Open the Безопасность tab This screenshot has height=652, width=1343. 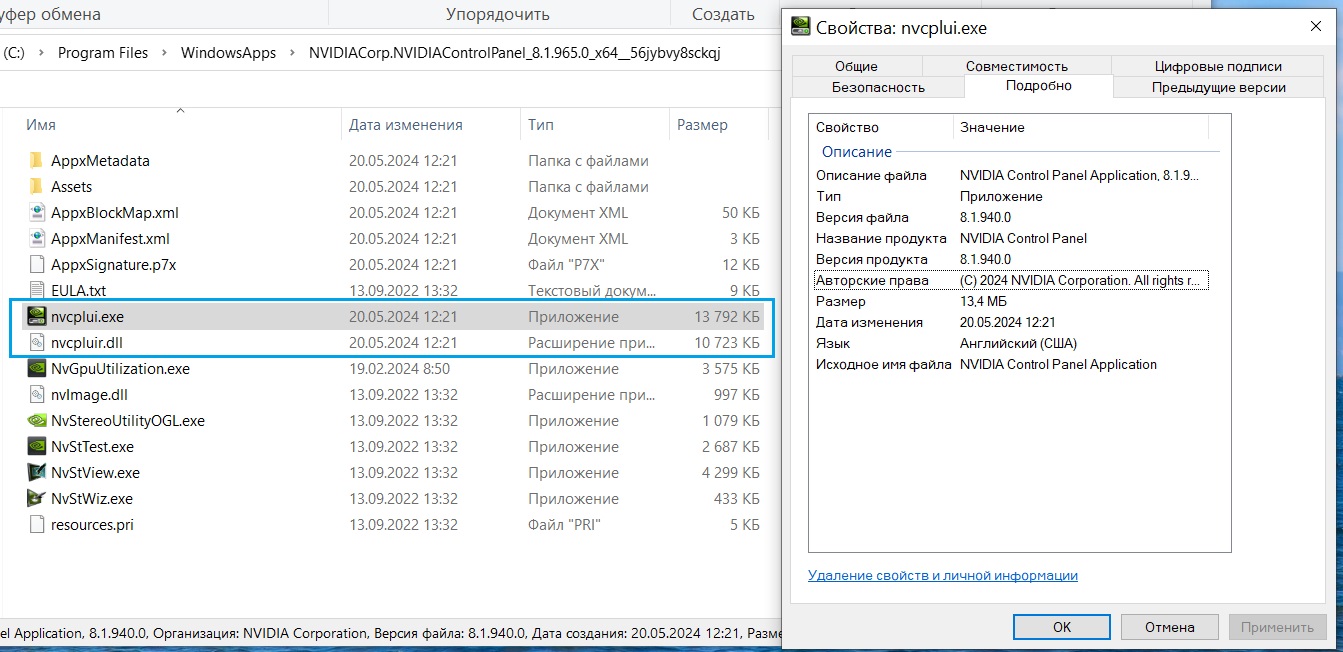coord(878,87)
